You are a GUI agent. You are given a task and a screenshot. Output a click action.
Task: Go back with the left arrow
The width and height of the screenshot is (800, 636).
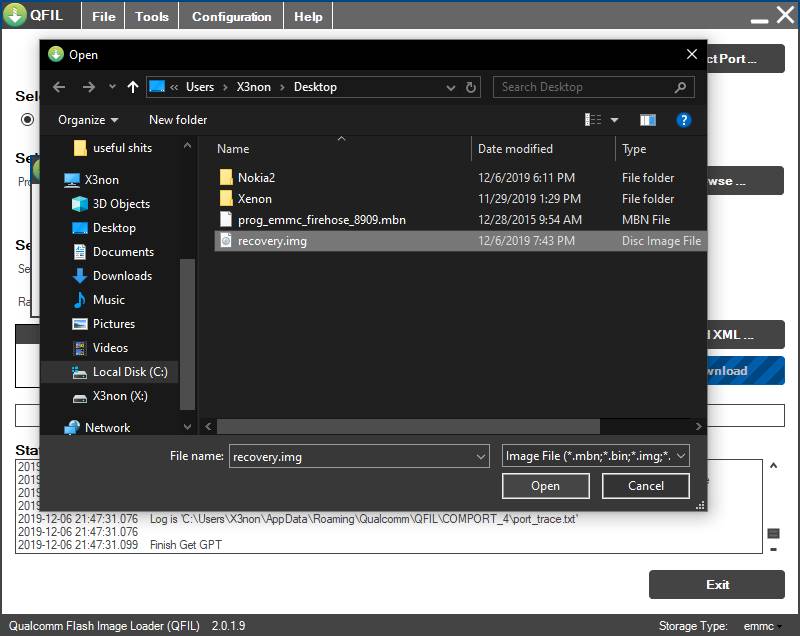click(59, 87)
